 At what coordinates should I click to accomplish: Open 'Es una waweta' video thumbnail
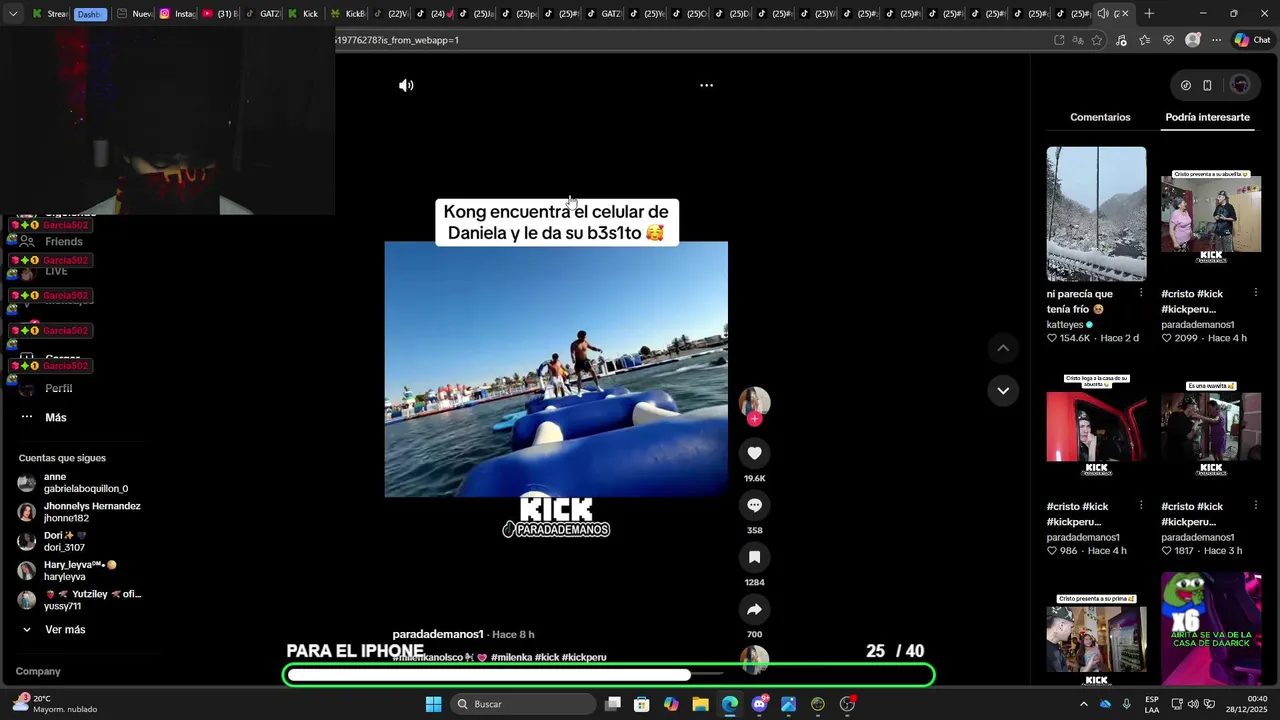click(x=1211, y=427)
